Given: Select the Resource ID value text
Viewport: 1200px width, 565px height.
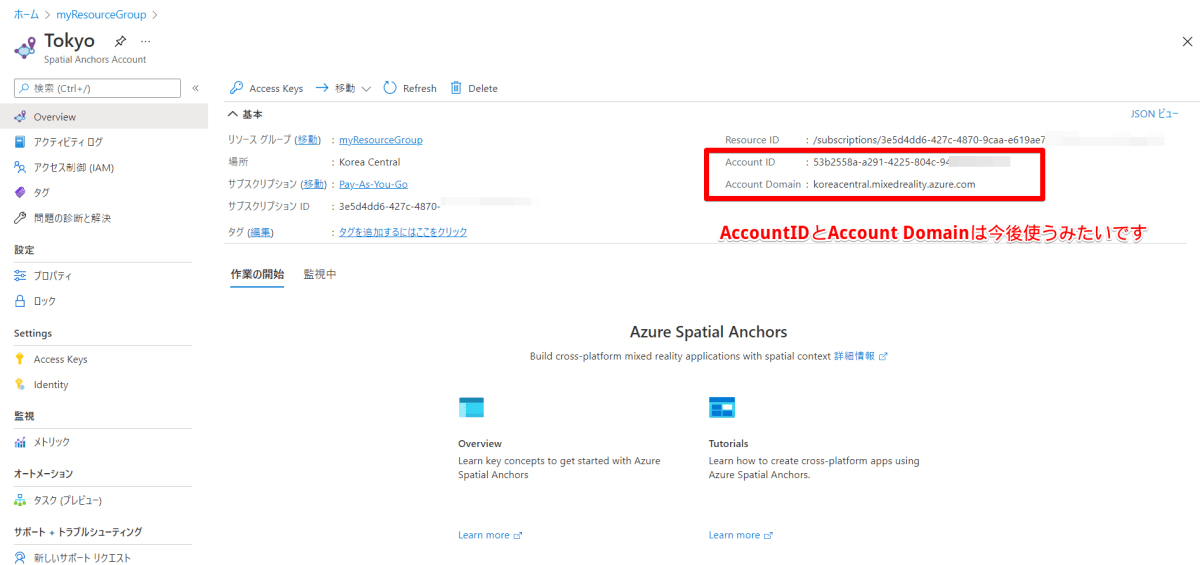Looking at the screenshot, I should click(x=929, y=140).
